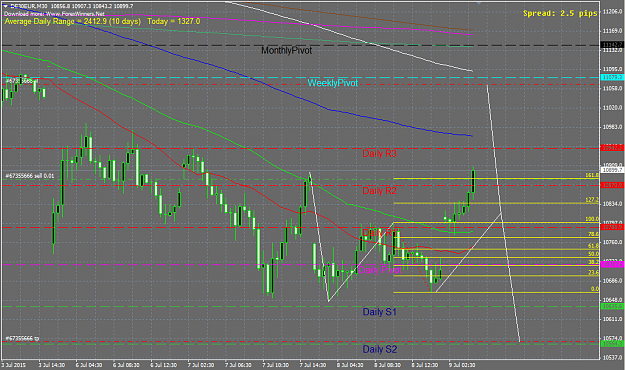Select the Daily Pivot label

point(379,270)
